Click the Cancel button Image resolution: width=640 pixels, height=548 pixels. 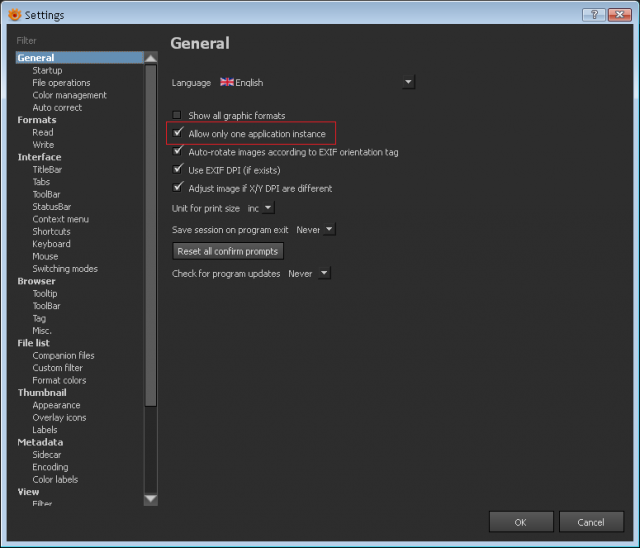(591, 522)
